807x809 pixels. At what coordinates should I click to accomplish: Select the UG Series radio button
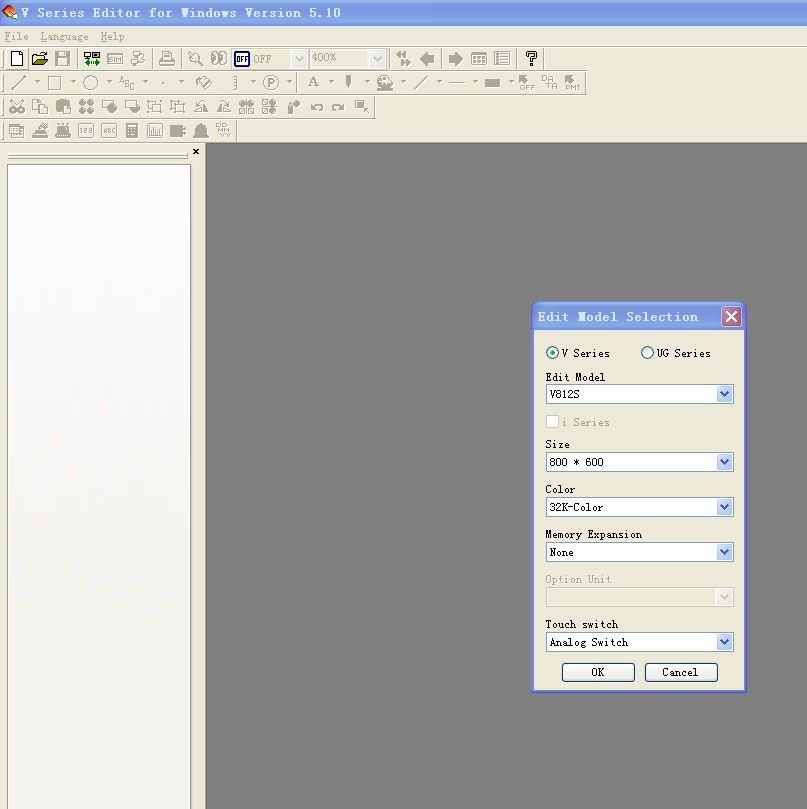click(x=648, y=353)
